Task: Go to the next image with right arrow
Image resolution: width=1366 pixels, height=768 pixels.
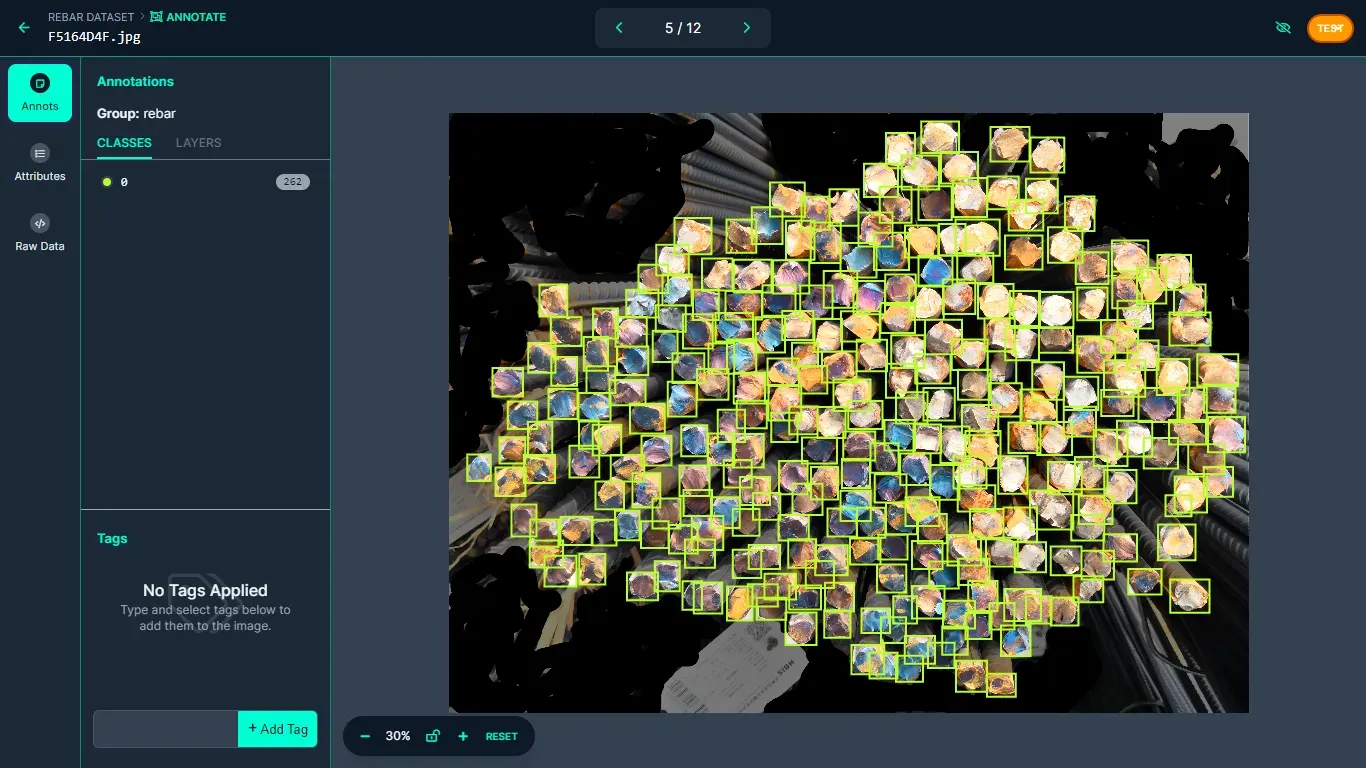Action: (746, 28)
